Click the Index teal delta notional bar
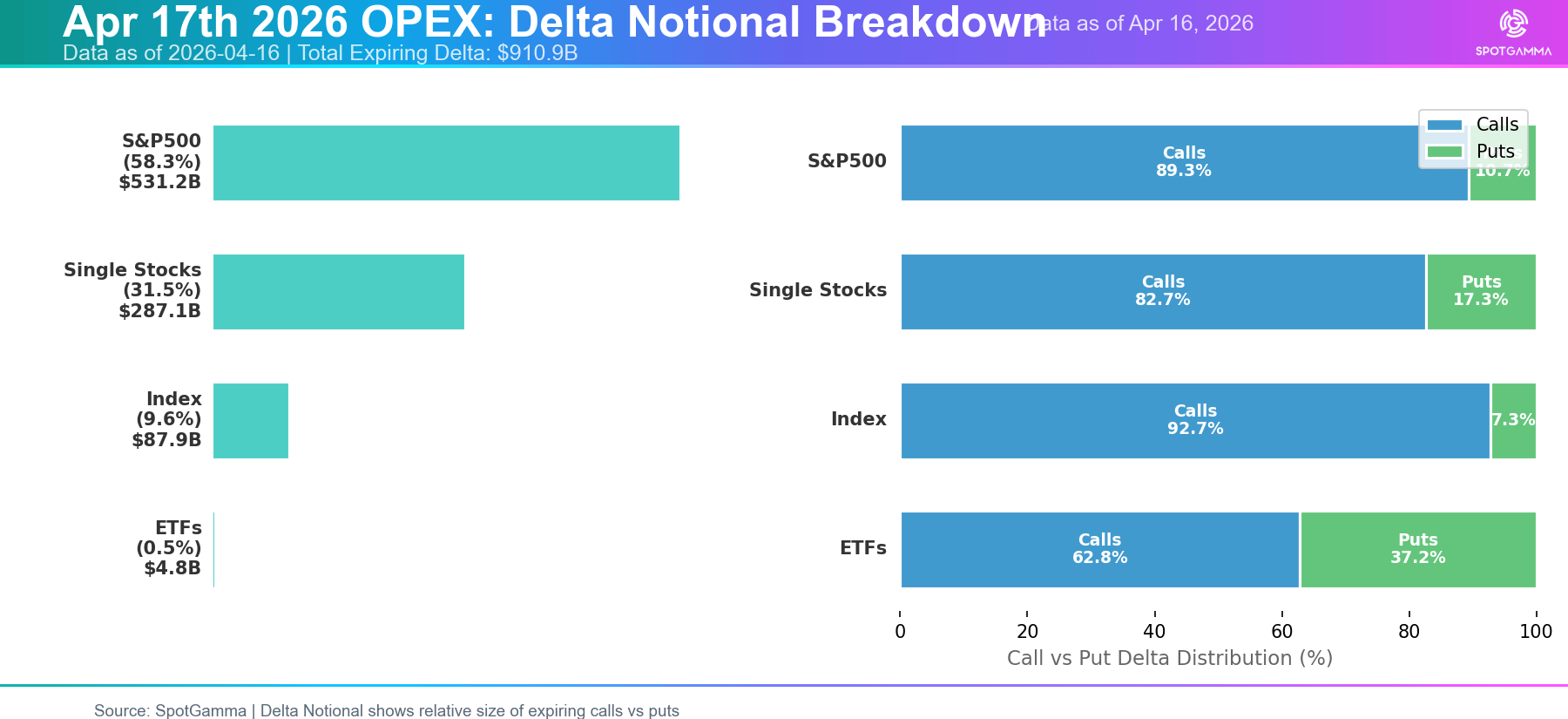The height and width of the screenshot is (719, 1568). click(x=251, y=421)
